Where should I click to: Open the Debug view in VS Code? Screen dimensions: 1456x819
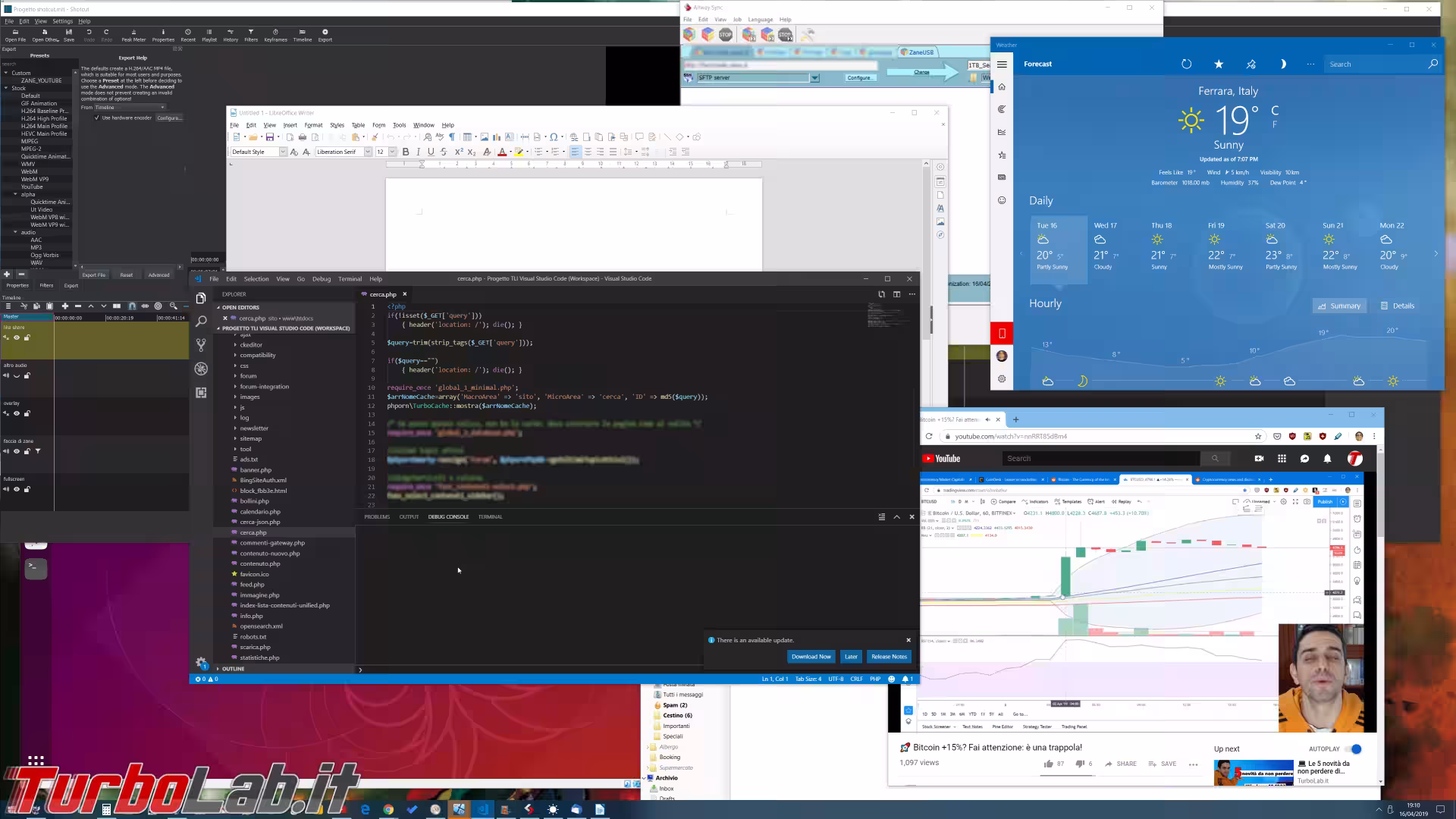[201, 369]
